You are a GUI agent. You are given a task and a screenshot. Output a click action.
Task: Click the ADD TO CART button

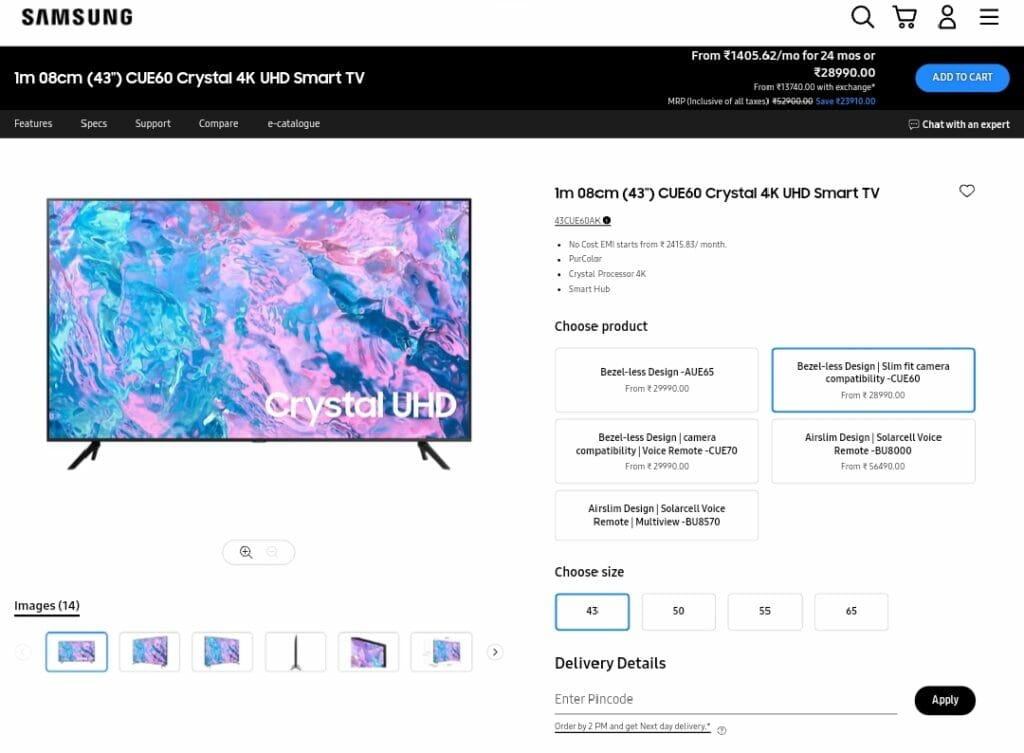coord(962,77)
